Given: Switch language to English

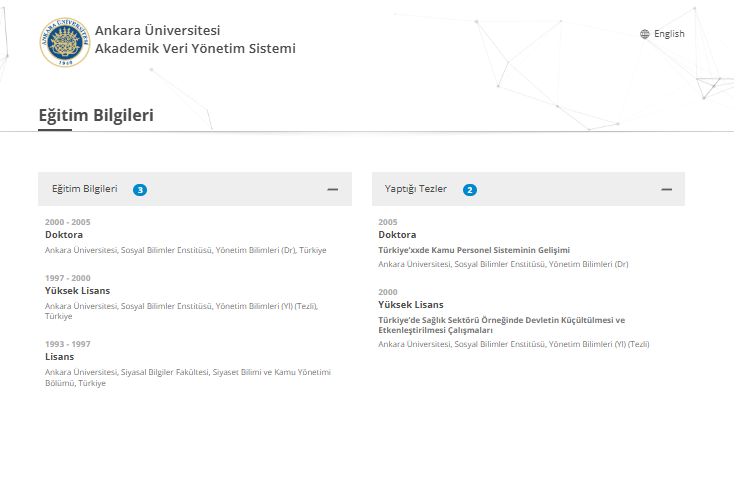Looking at the screenshot, I should (x=669, y=34).
